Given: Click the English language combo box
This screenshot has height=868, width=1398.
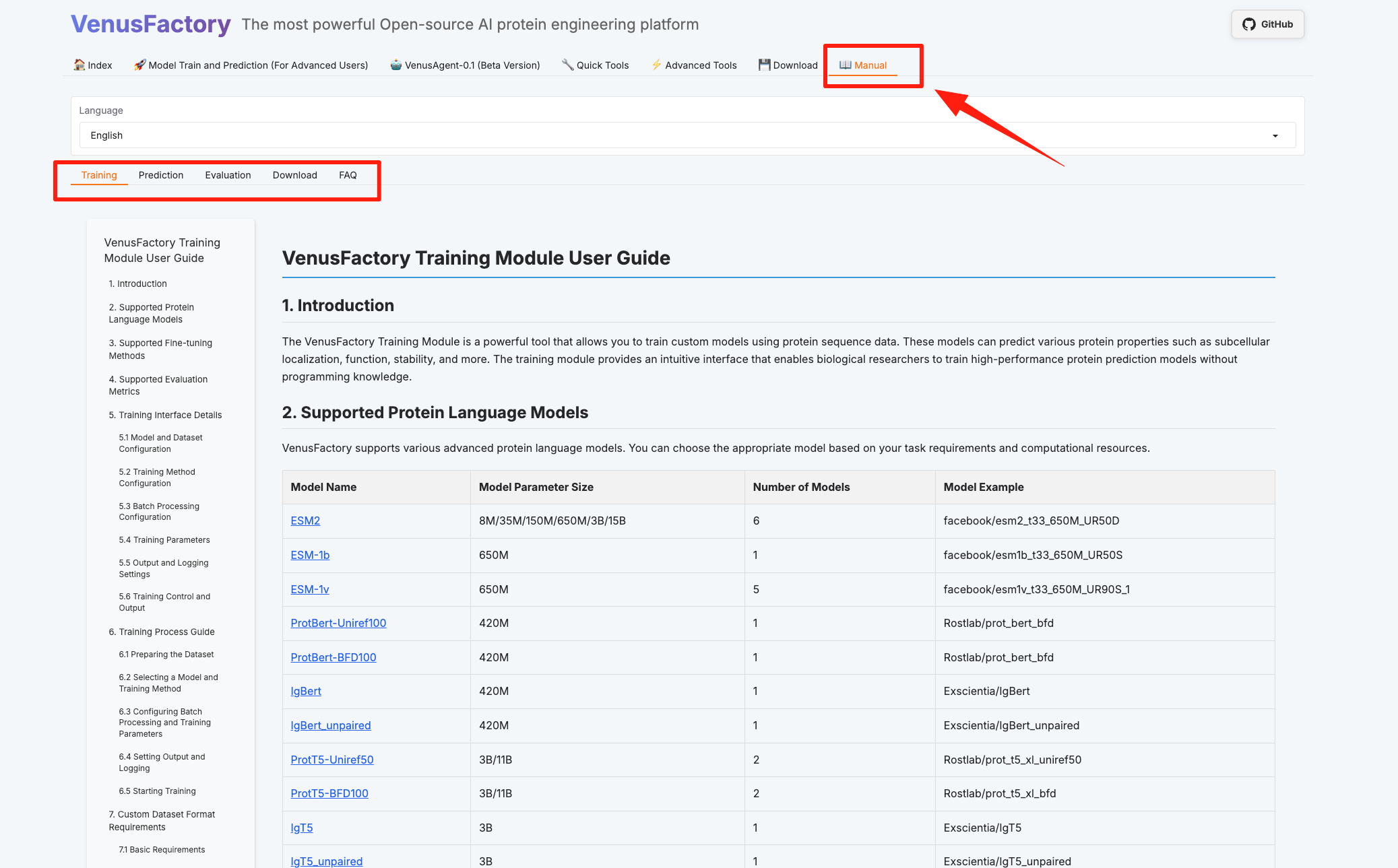Looking at the screenshot, I should [x=674, y=135].
